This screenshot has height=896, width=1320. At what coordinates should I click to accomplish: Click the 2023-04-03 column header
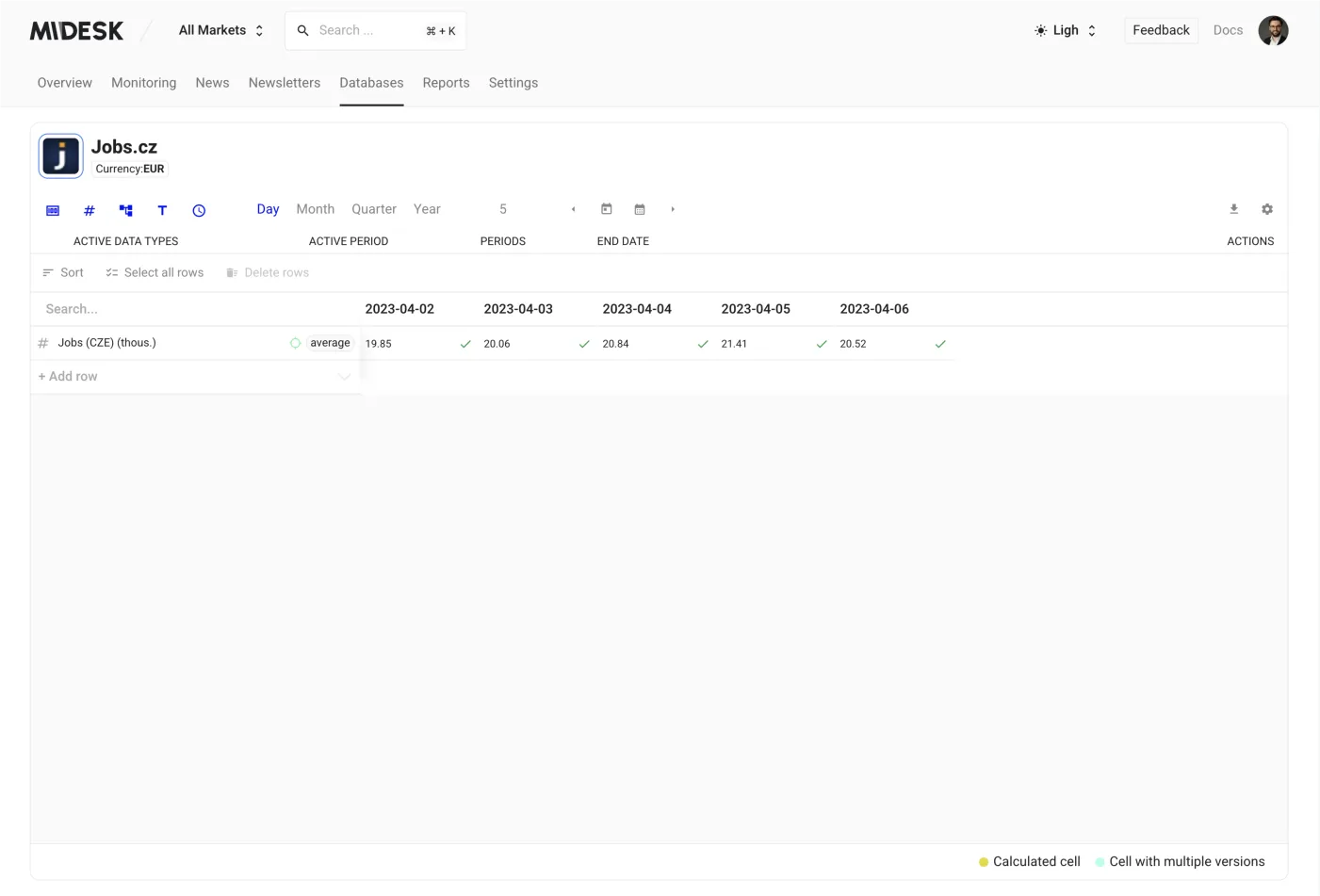(518, 309)
